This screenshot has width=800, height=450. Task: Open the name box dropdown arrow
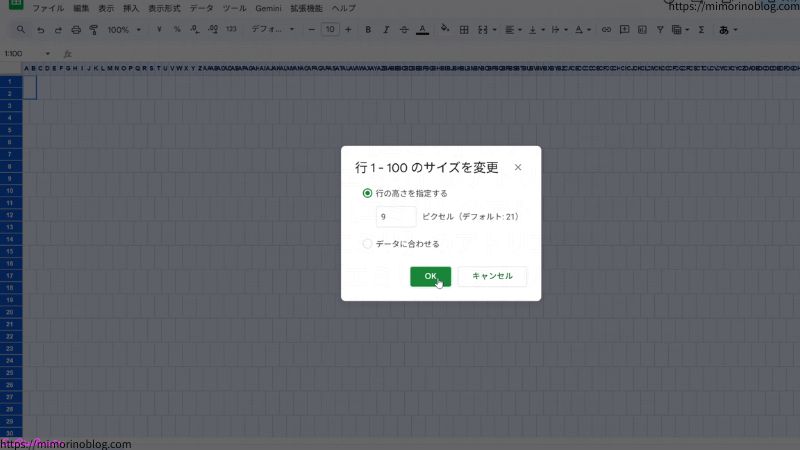click(x=47, y=54)
